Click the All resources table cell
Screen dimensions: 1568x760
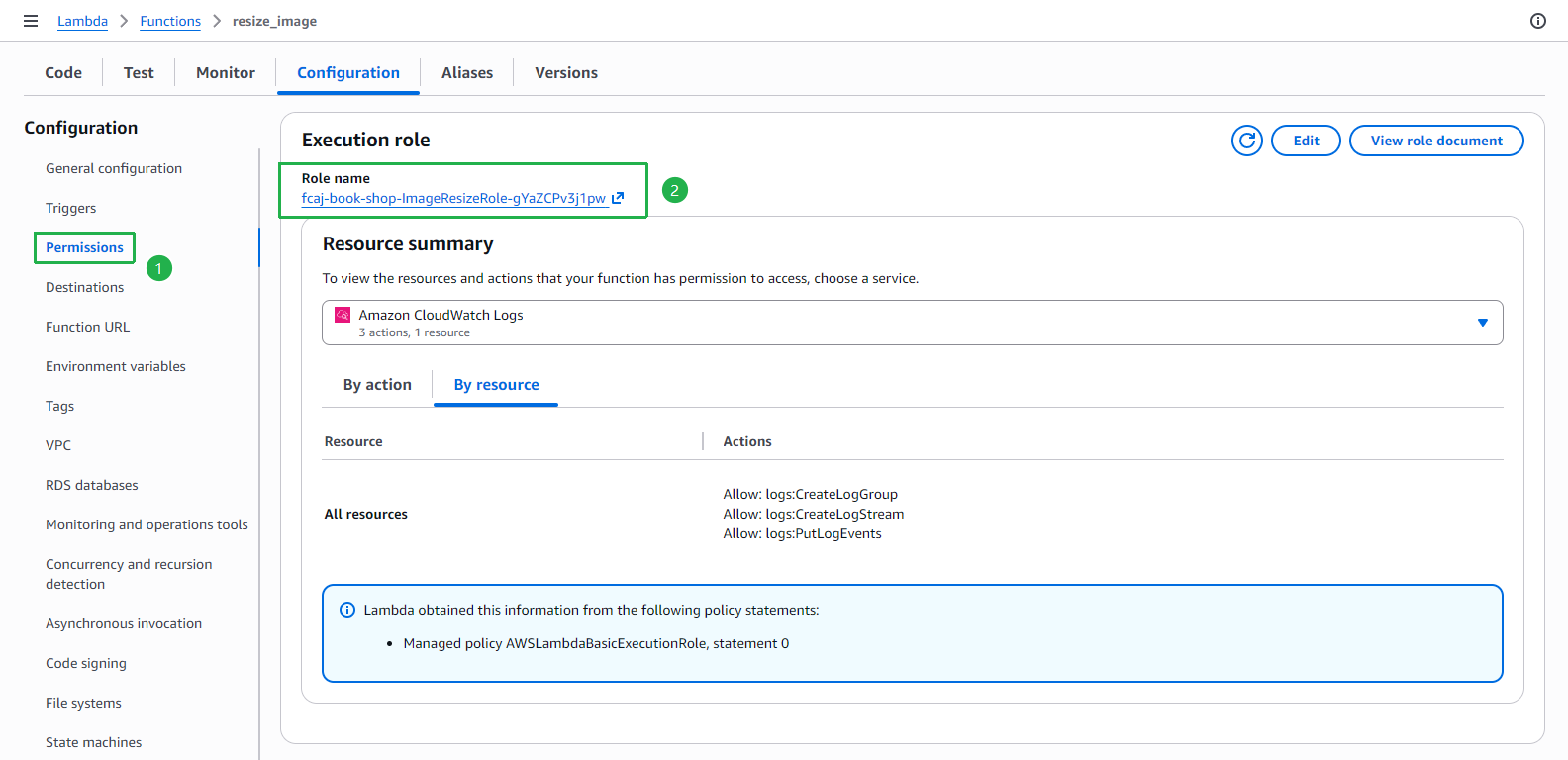click(366, 514)
